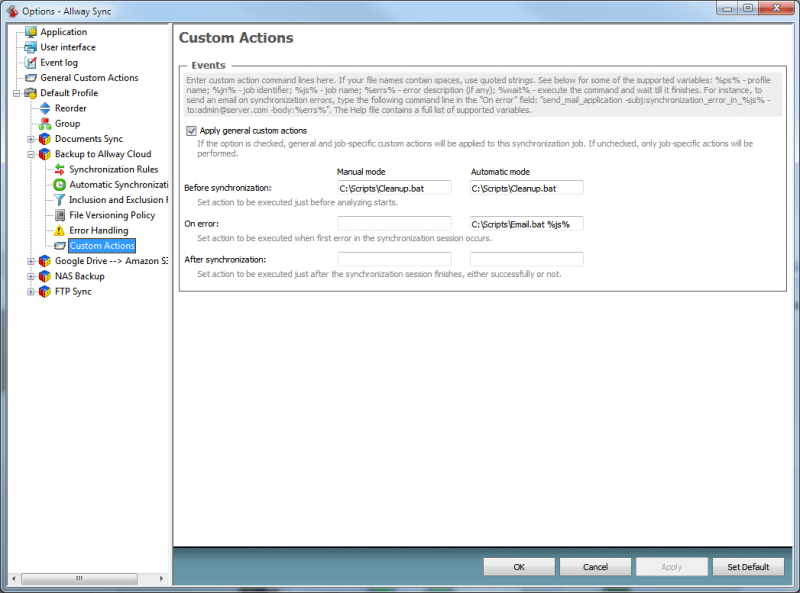Image resolution: width=800 pixels, height=593 pixels.
Task: Open Synchronization Rules settings
Action: click(114, 169)
